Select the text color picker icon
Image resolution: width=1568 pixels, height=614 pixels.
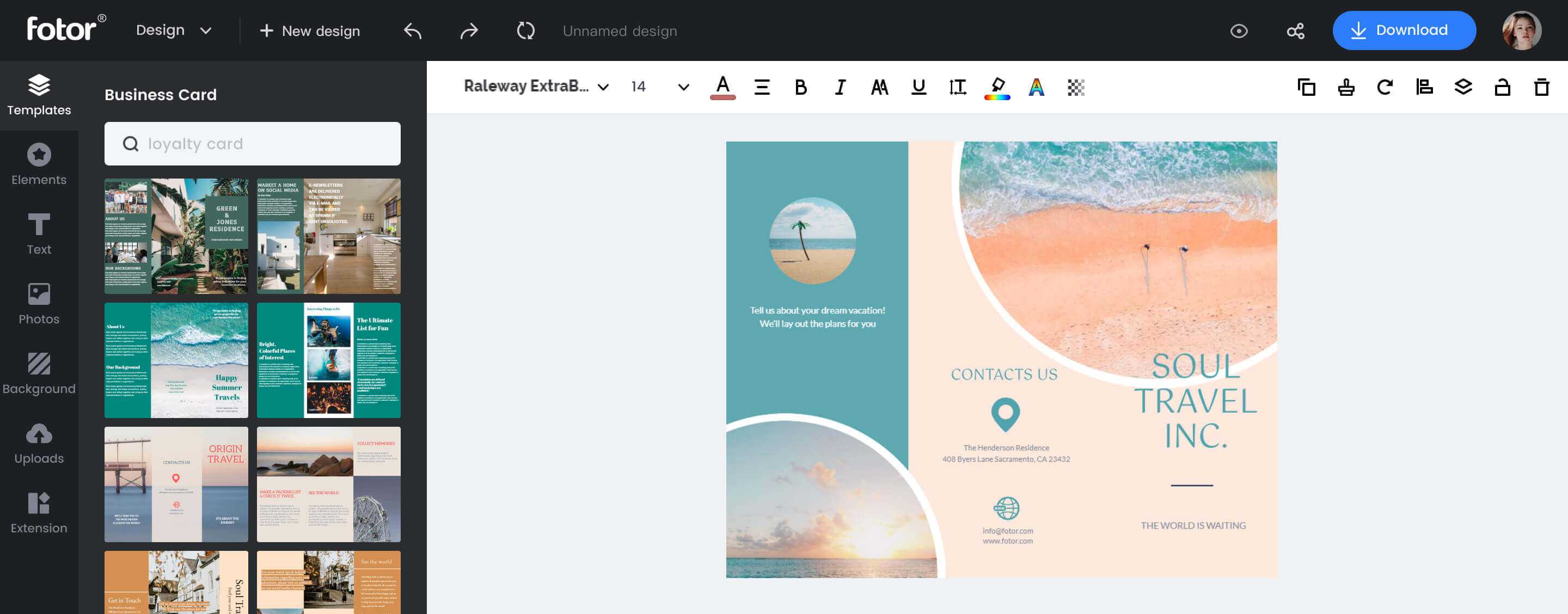[723, 86]
